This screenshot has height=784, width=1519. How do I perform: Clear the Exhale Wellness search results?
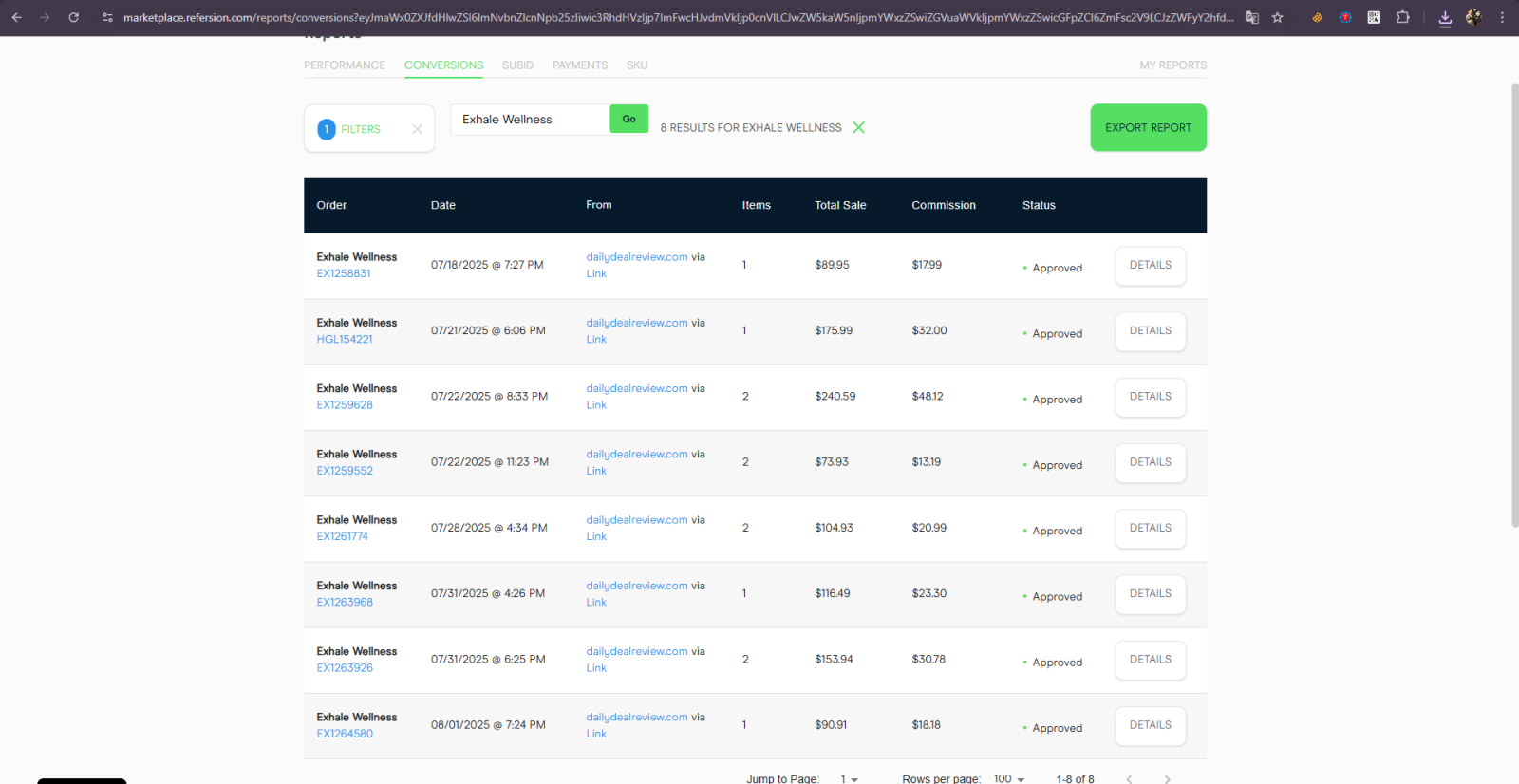tap(858, 127)
